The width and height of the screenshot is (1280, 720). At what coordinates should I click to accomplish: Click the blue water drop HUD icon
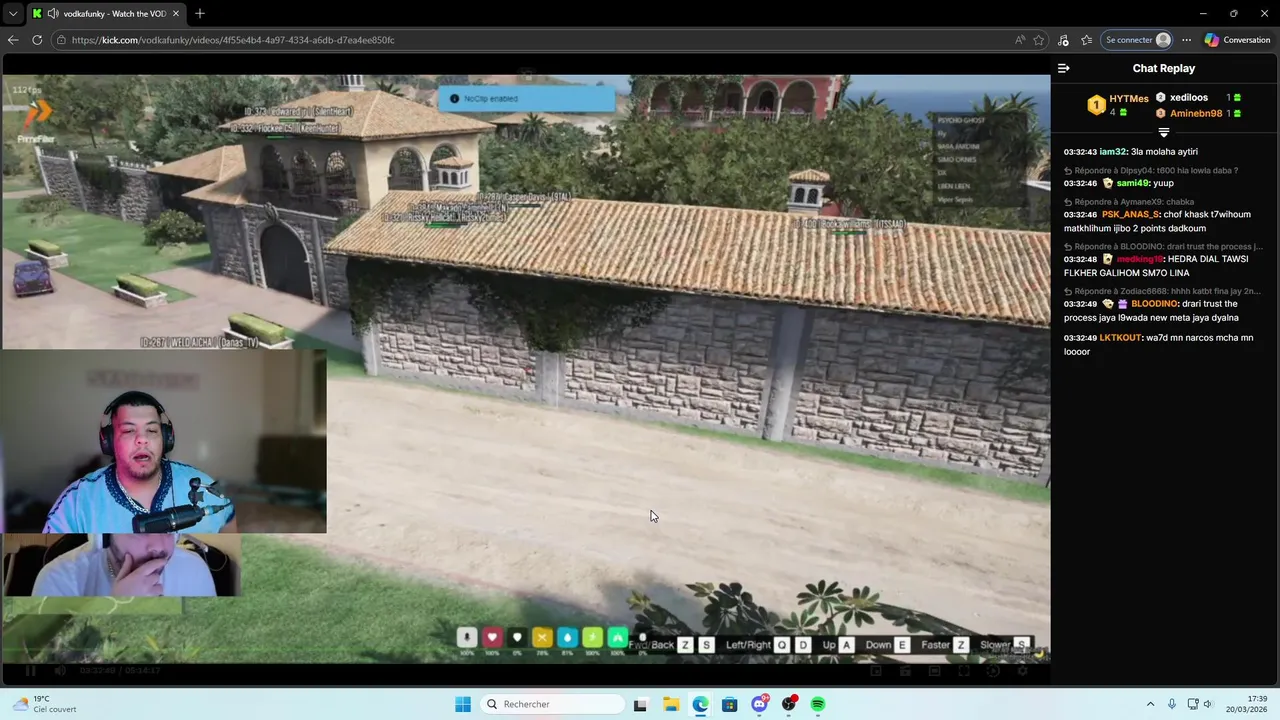point(567,637)
